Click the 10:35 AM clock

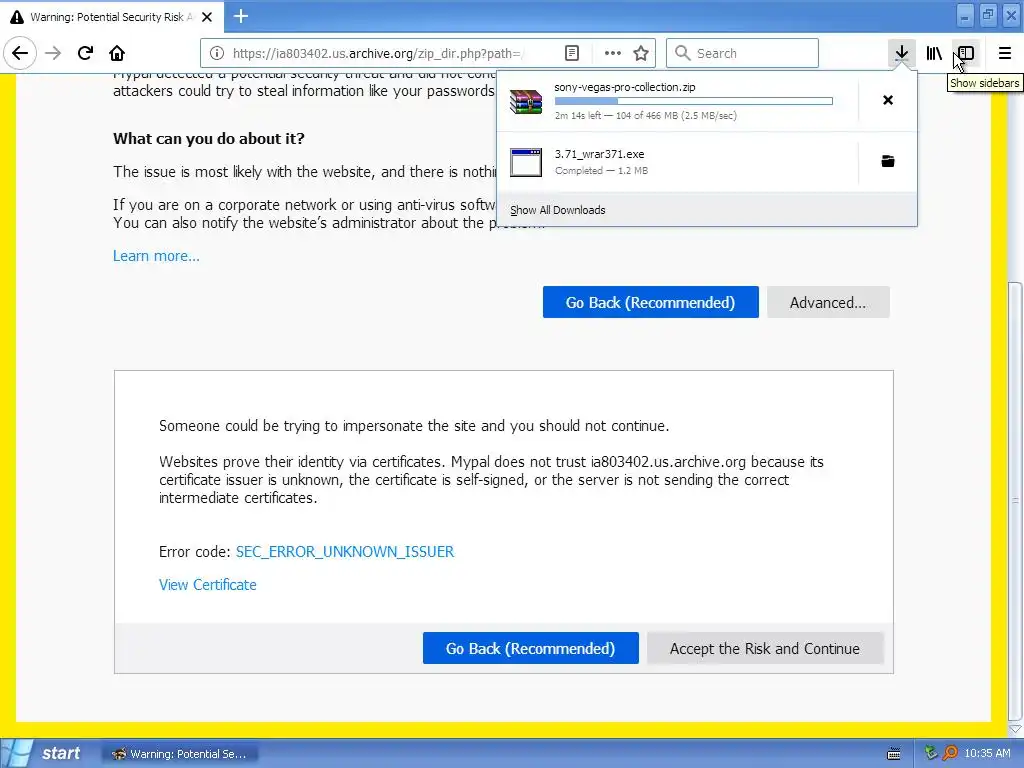click(987, 753)
